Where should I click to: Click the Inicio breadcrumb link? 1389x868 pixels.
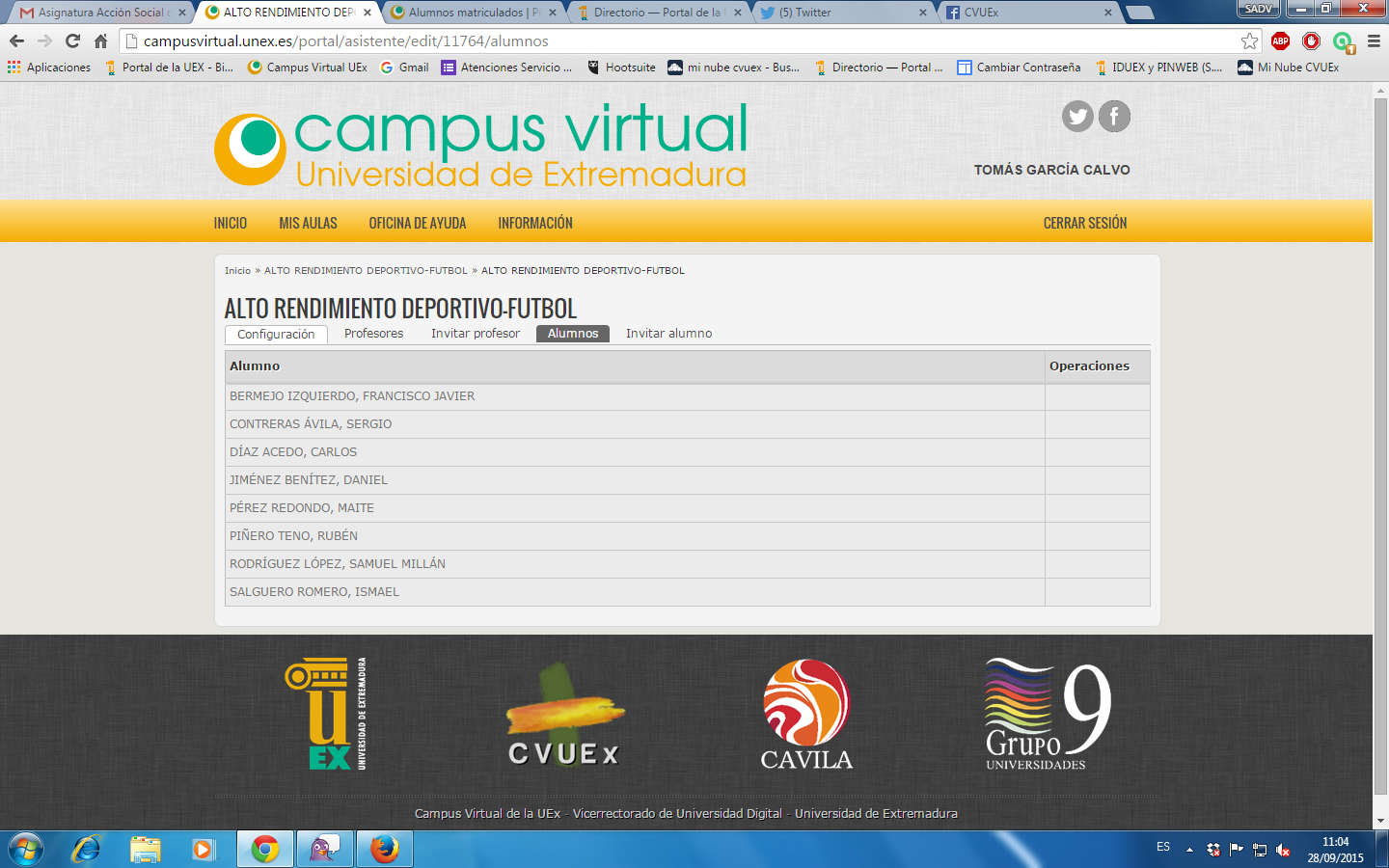pos(237,271)
